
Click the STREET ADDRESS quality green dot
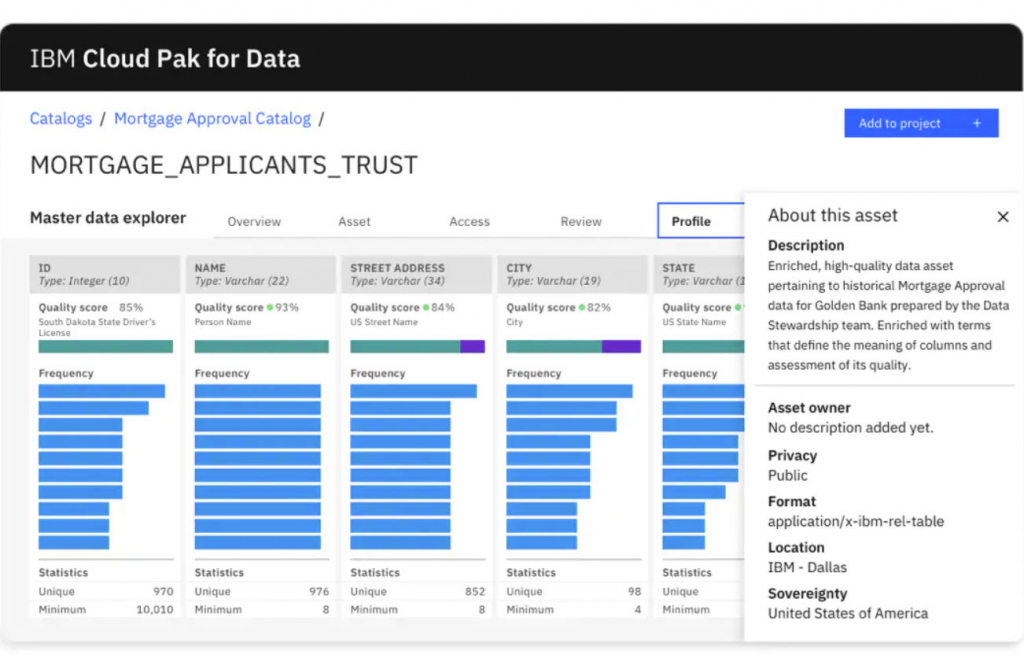426,307
